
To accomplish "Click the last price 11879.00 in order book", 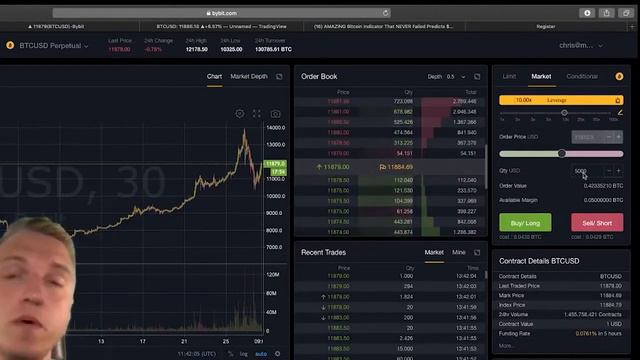I will click(333, 167).
